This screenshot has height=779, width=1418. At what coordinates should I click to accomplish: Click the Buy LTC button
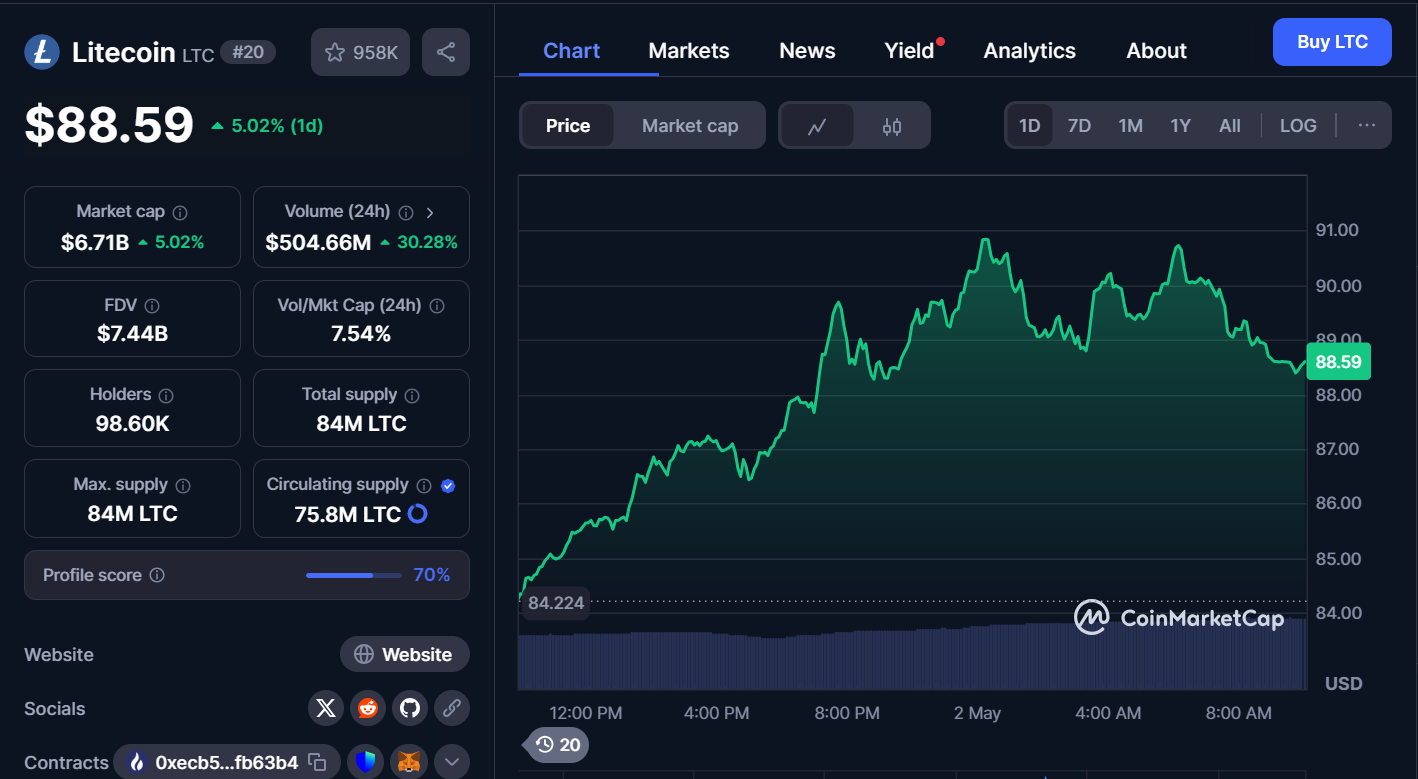1332,42
